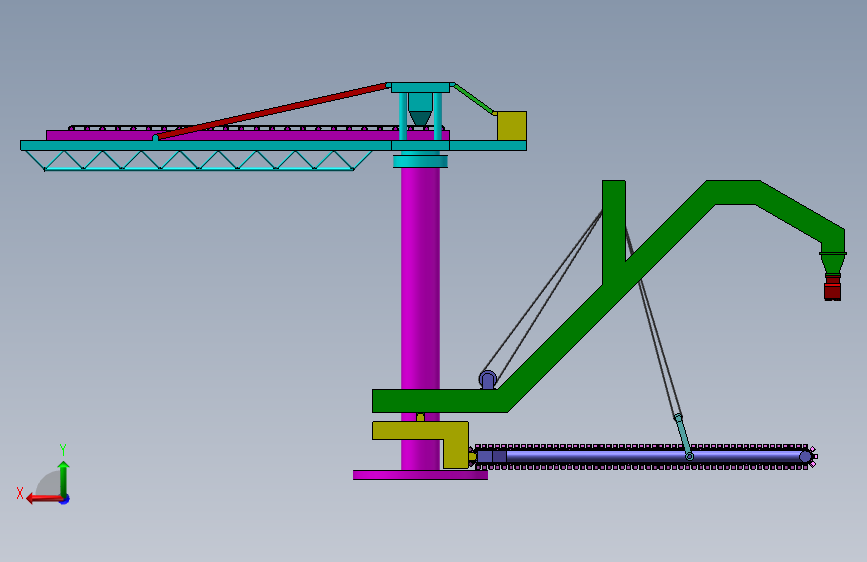Select the small yellow pin below the green arm

420,417
